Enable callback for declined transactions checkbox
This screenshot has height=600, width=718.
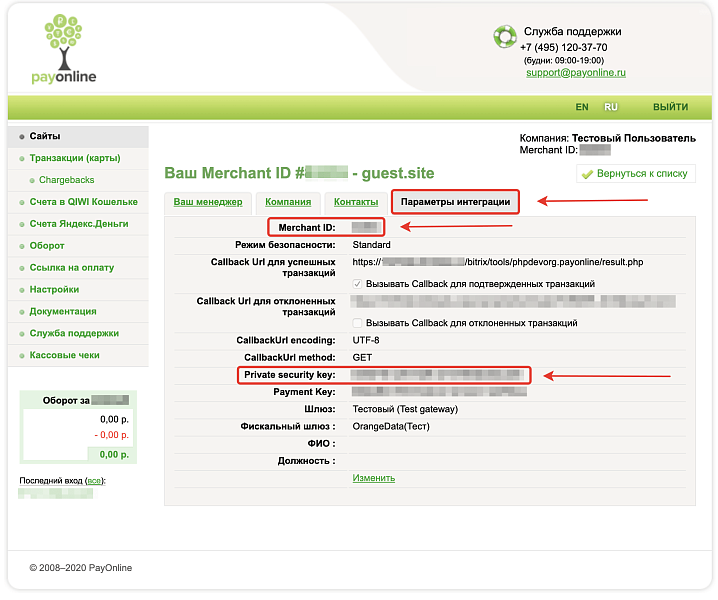[357, 323]
